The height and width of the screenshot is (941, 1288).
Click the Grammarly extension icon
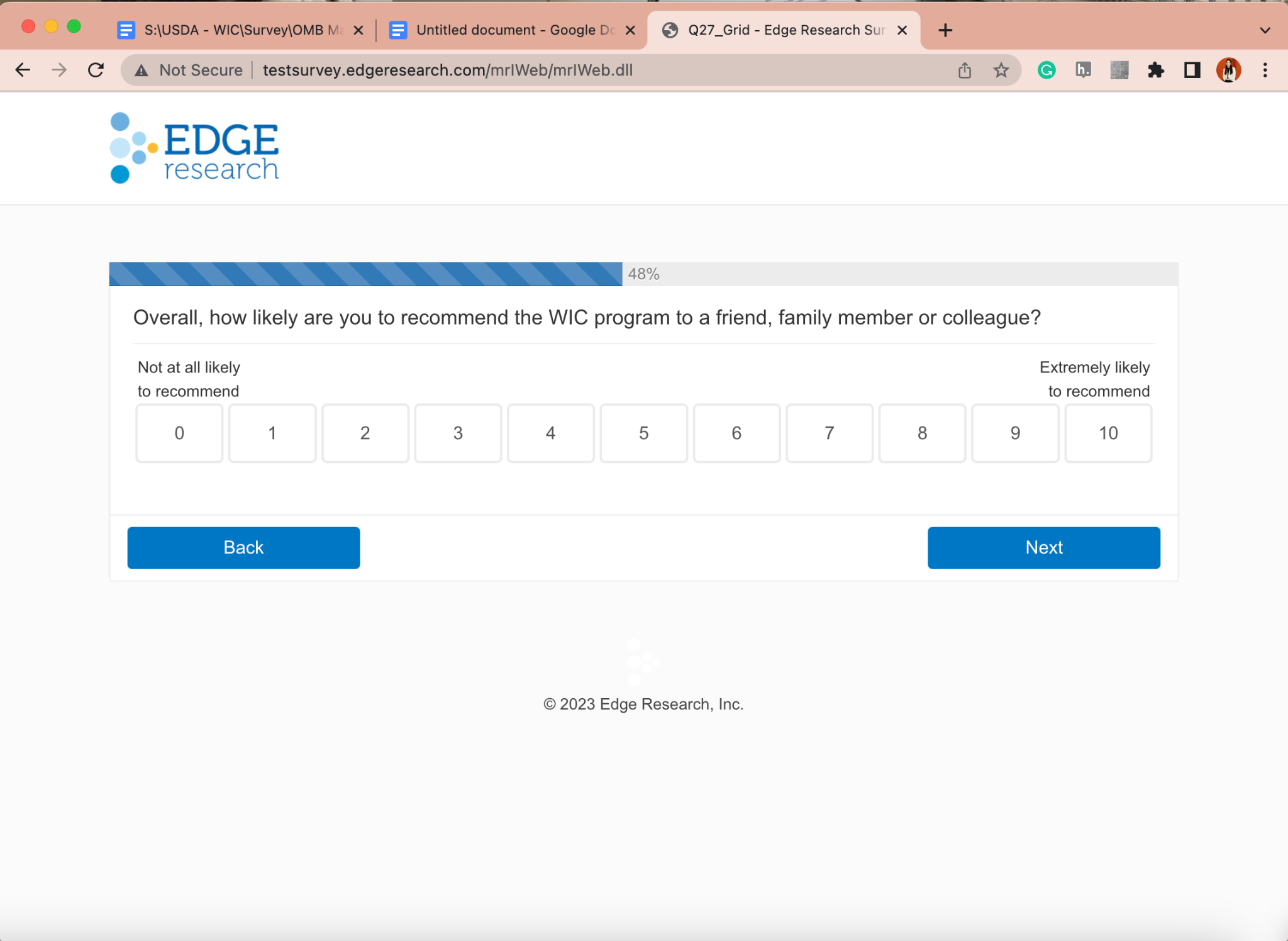[x=1046, y=70]
